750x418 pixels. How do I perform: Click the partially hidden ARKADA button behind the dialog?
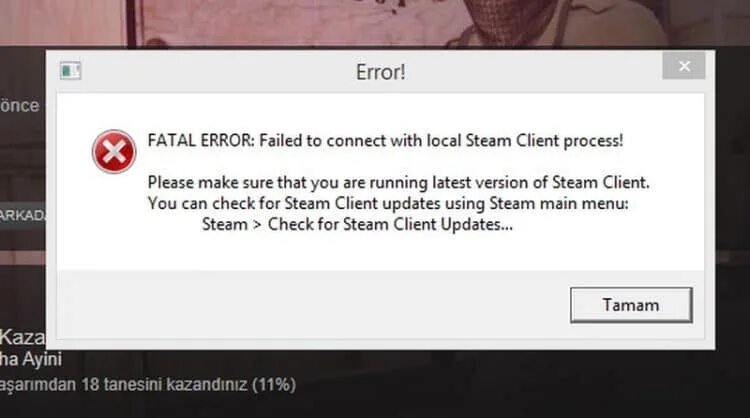coord(23,215)
